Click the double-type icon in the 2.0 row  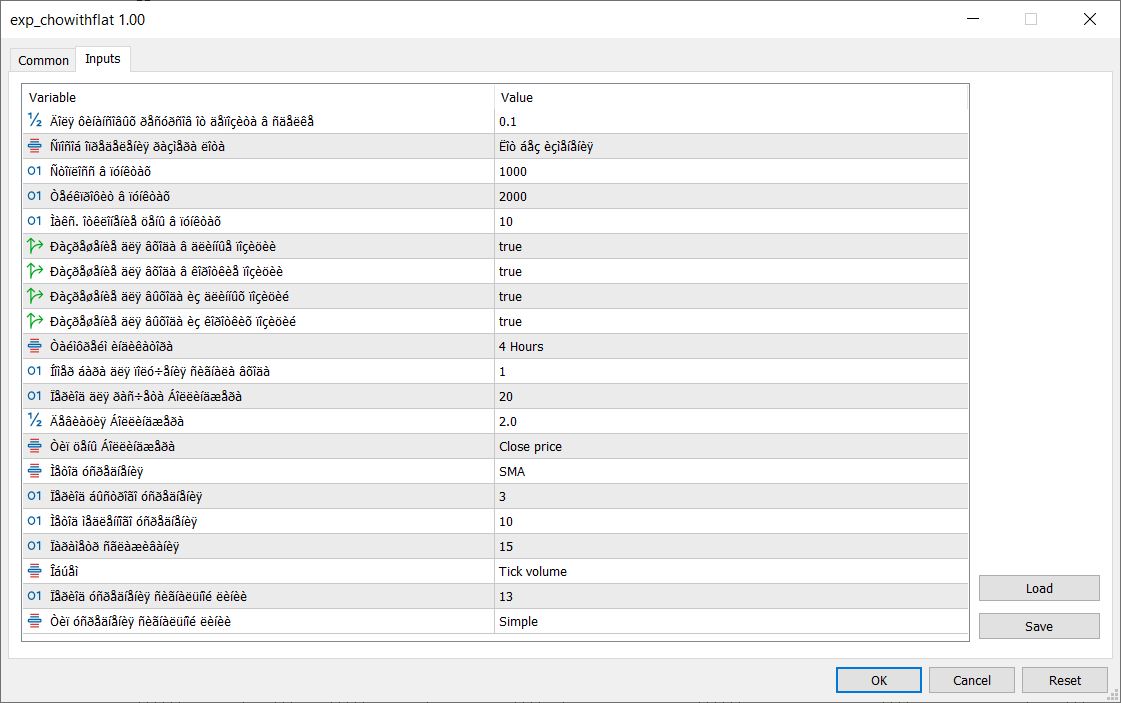tap(35, 421)
